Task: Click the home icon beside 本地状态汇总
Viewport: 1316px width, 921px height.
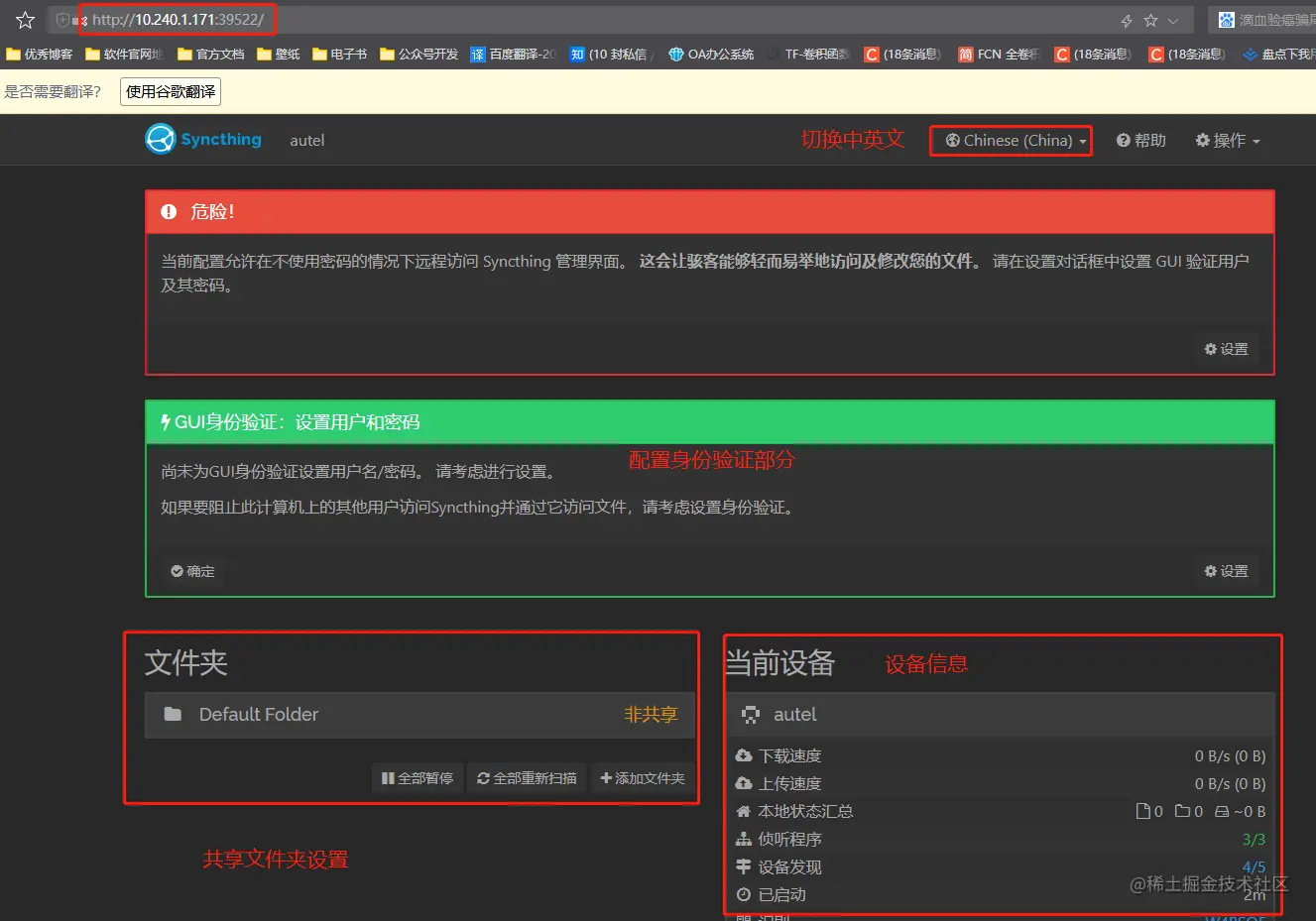Action: click(x=744, y=812)
